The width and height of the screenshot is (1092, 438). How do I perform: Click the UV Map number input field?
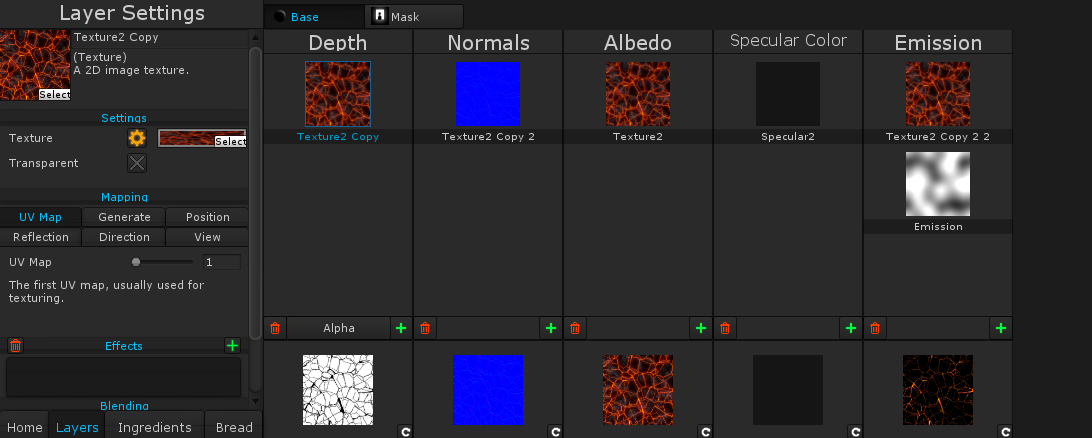(220, 262)
